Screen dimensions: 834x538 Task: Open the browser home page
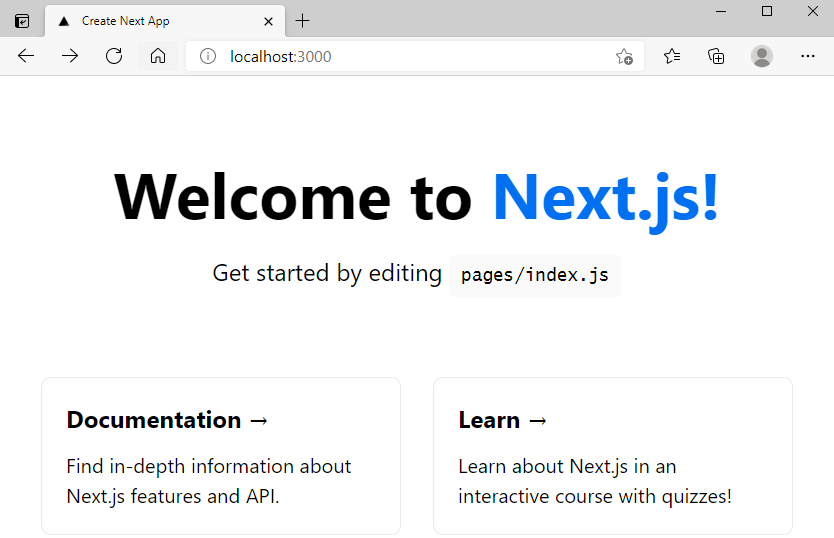click(158, 56)
